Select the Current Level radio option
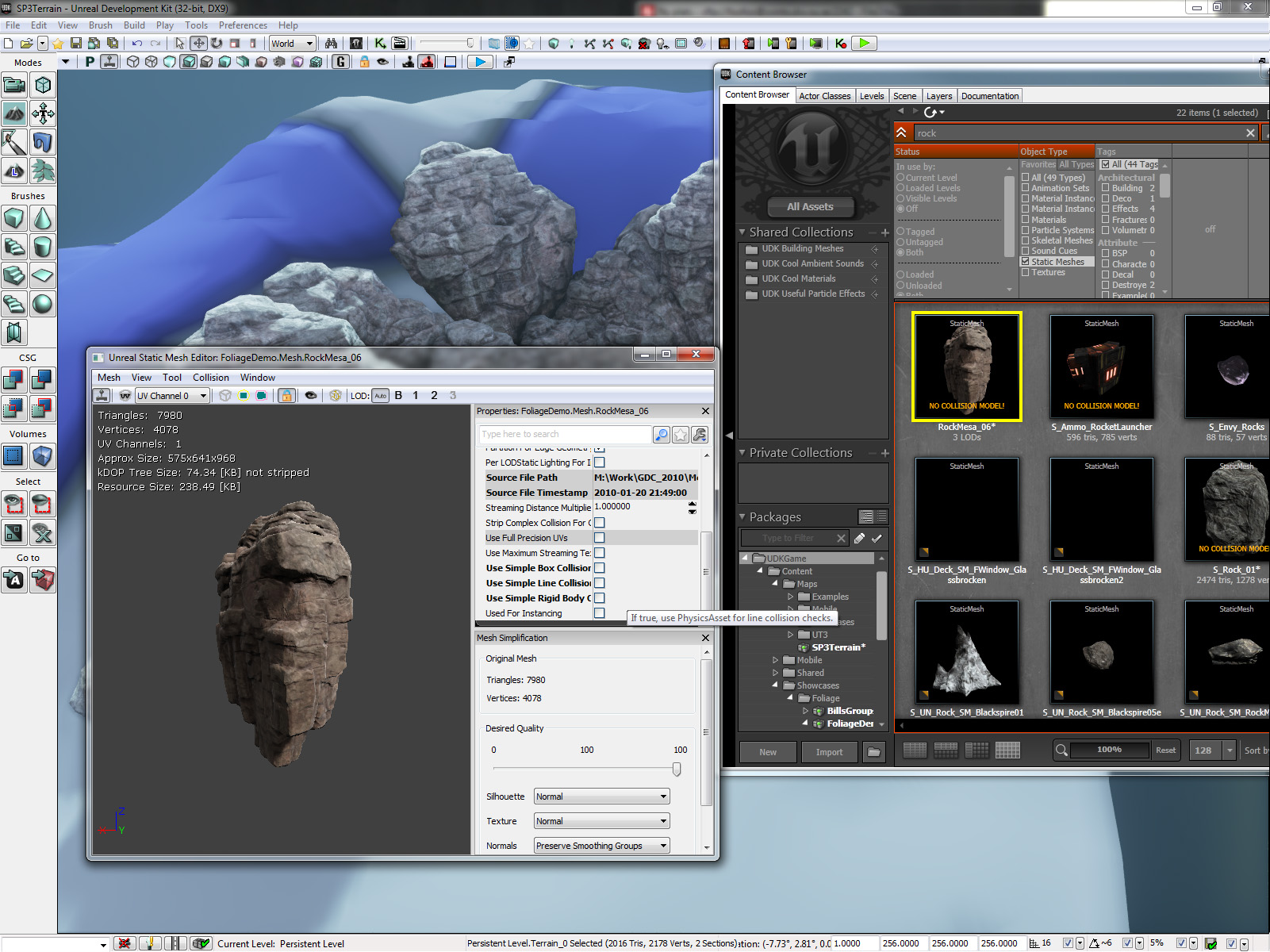This screenshot has width=1270, height=952. 901,178
